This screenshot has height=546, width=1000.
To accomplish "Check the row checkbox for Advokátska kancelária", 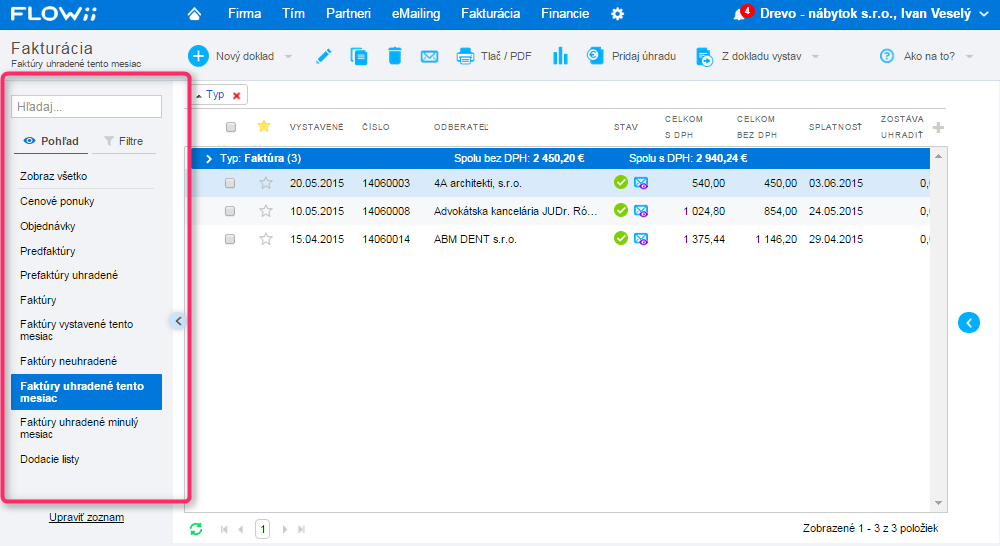I will click(x=230, y=211).
